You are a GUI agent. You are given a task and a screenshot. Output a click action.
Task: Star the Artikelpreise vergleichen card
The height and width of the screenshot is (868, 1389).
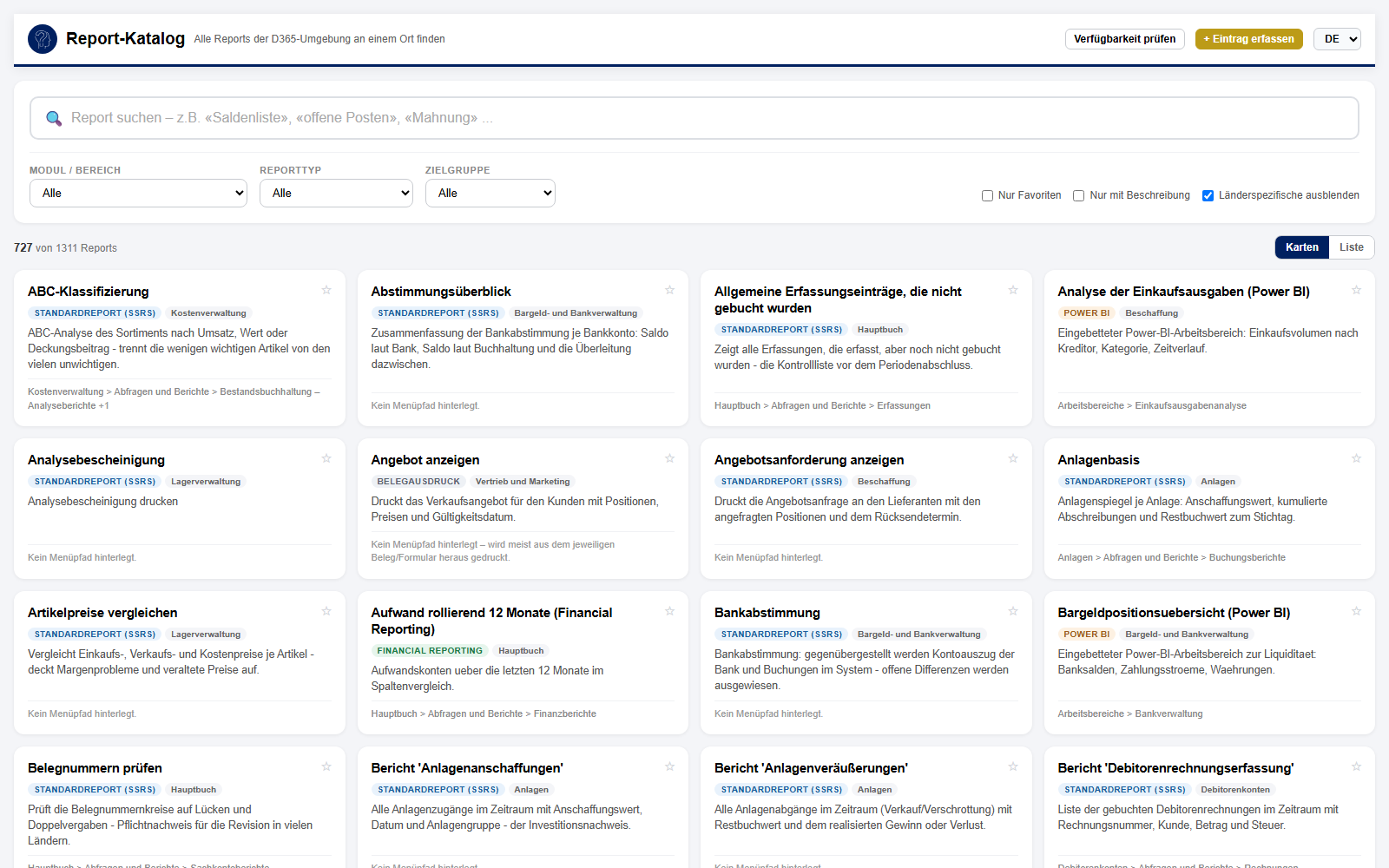326,611
